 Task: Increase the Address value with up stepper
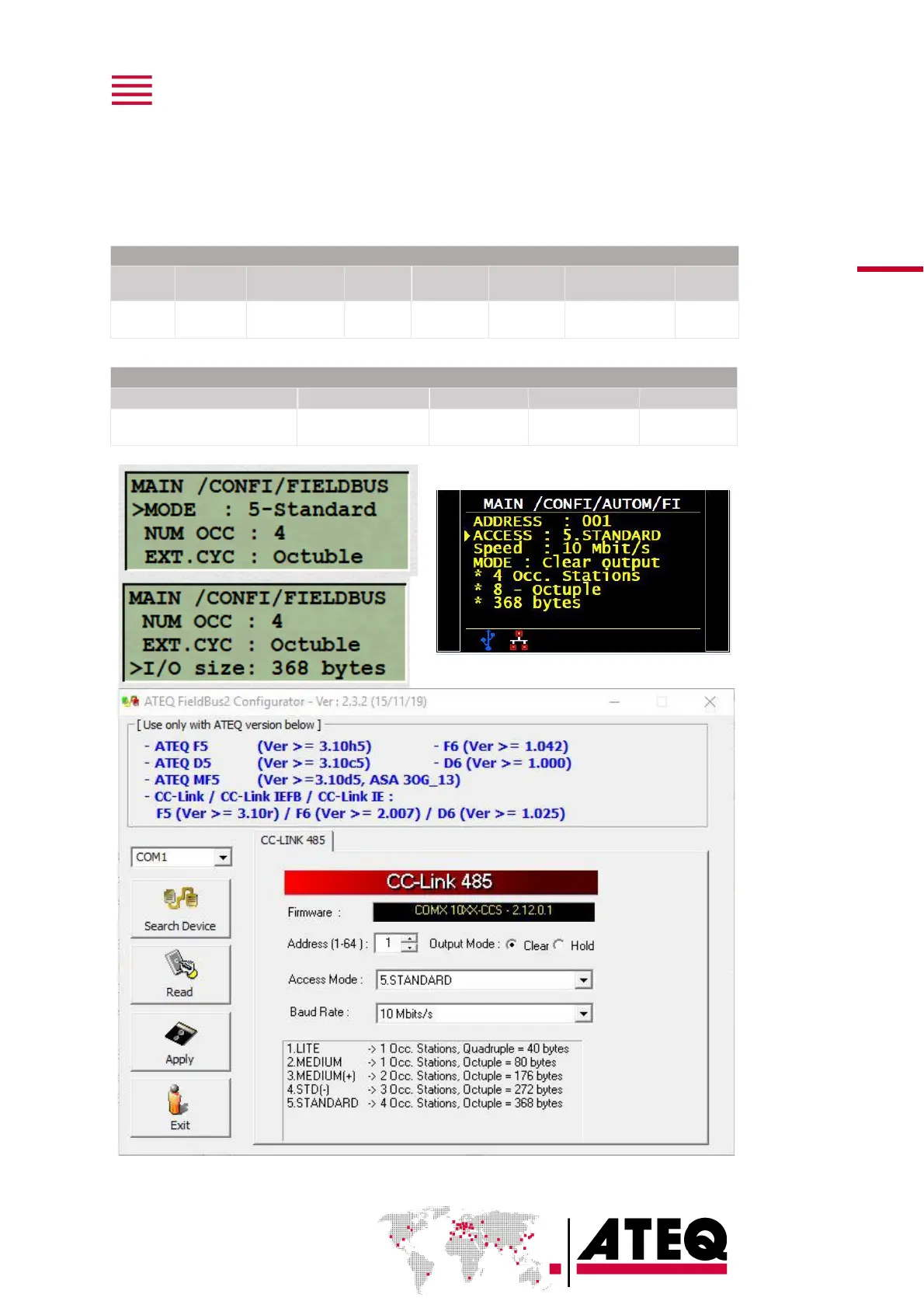tap(409, 939)
